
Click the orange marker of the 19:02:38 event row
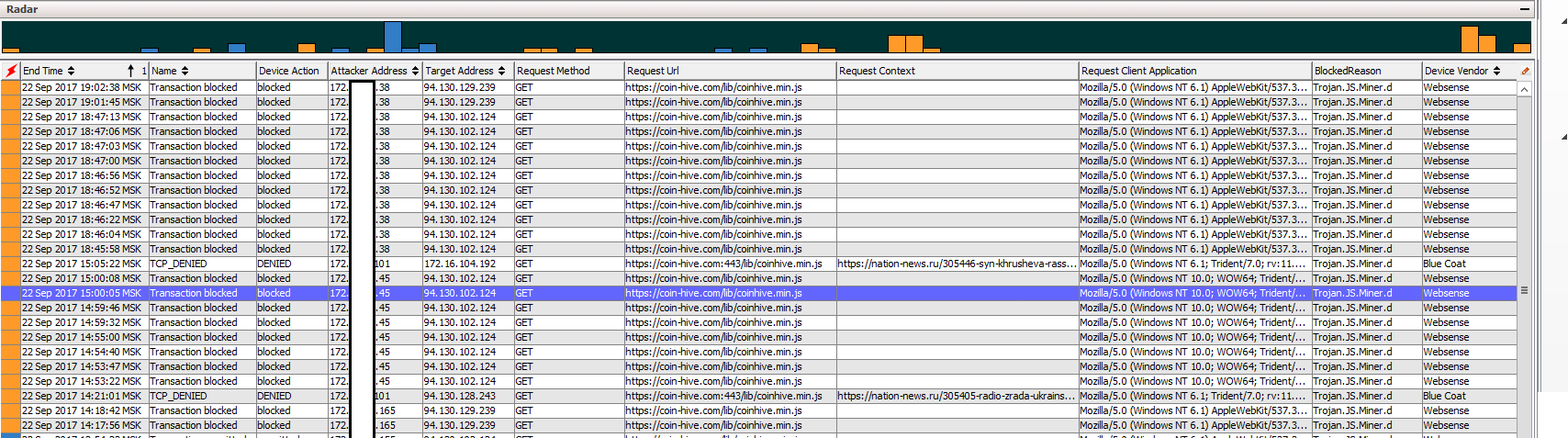coord(11,87)
